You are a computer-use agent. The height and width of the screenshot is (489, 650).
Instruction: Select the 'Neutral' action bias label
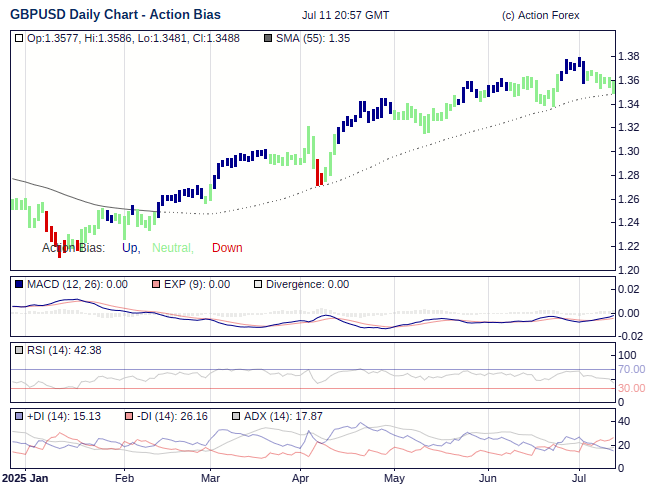[x=172, y=248]
